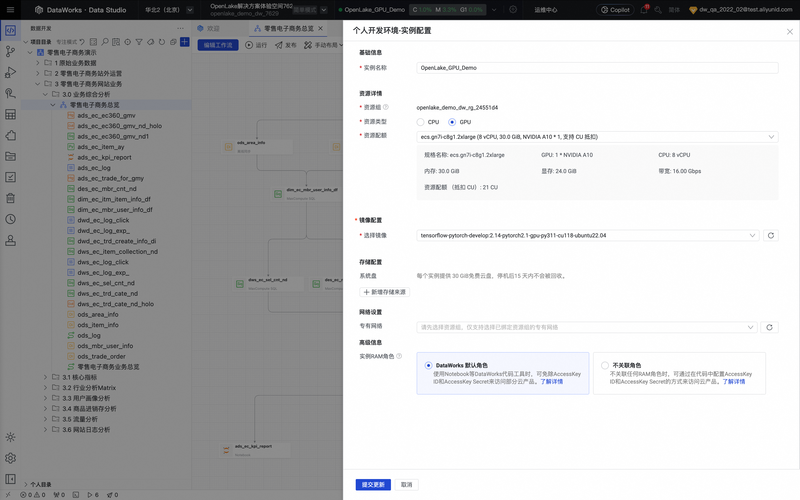The width and height of the screenshot is (800, 500).
Task: Click the dim_ec_mbr_user_info_df node on canvas
Action: click(x=306, y=193)
